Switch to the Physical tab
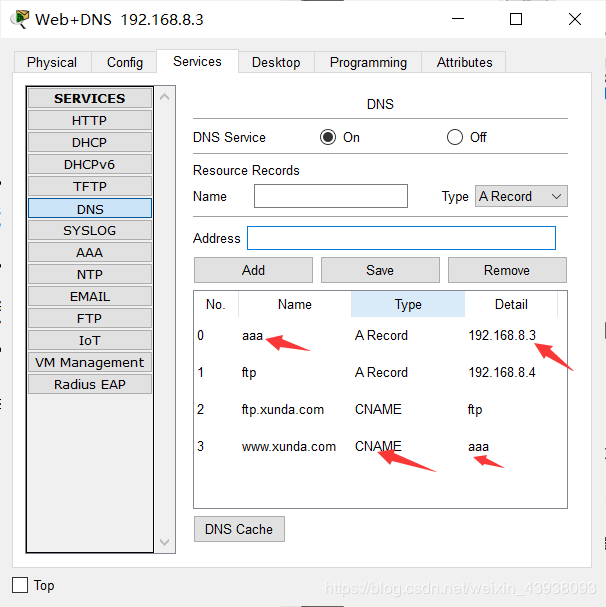This screenshot has width=606, height=607. point(52,62)
